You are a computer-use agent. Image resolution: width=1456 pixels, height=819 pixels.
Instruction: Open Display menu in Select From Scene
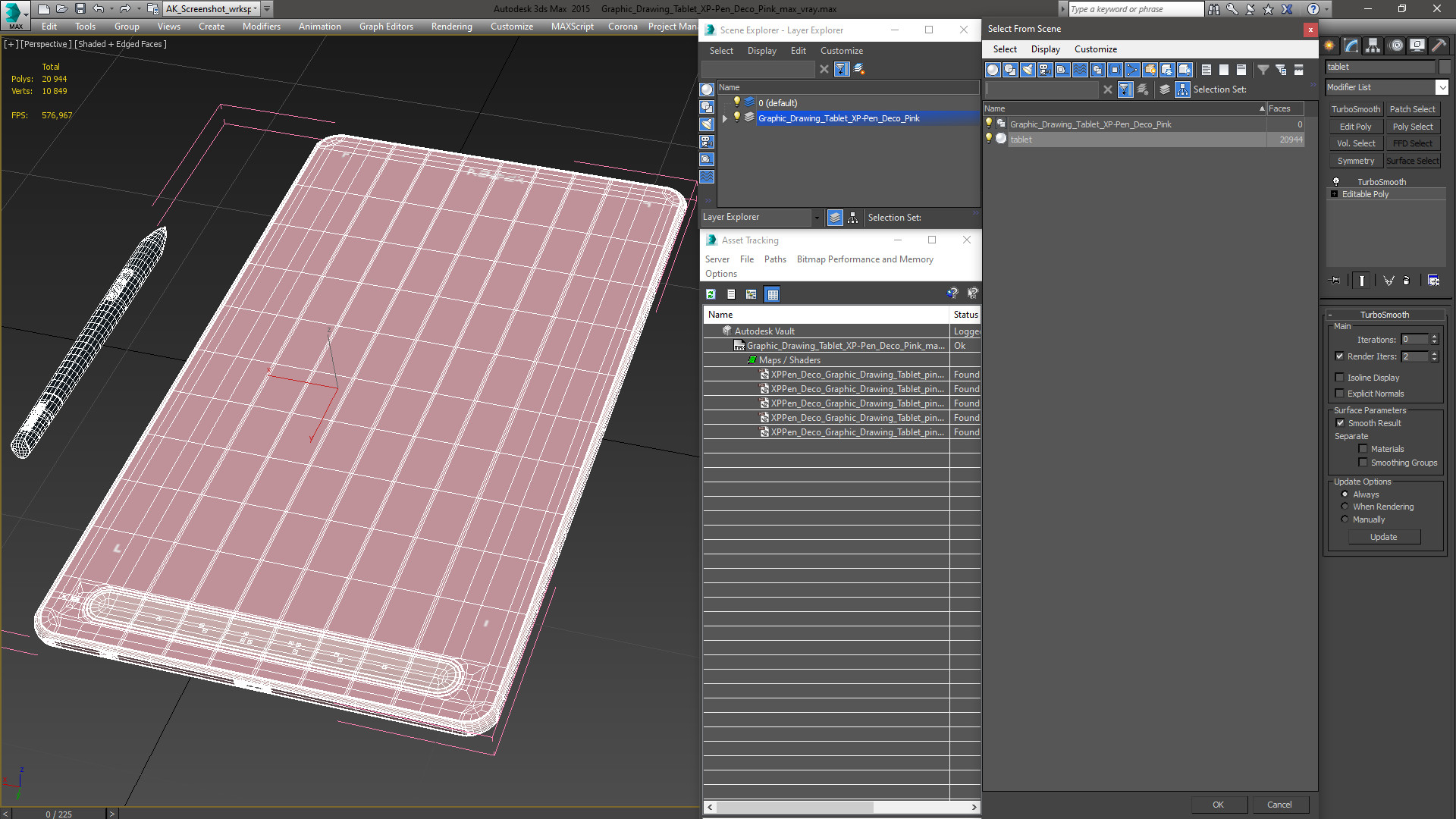1045,49
